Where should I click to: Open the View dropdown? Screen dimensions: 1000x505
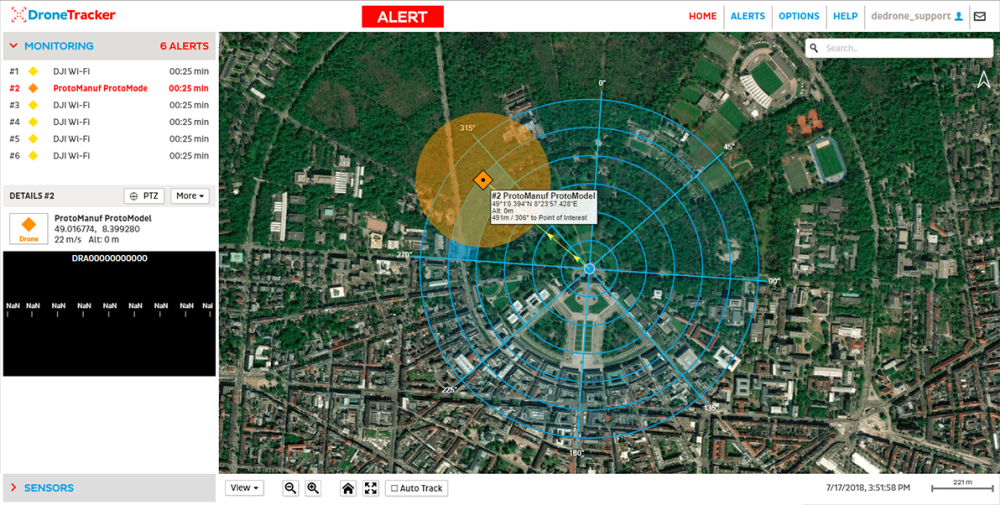coord(244,488)
